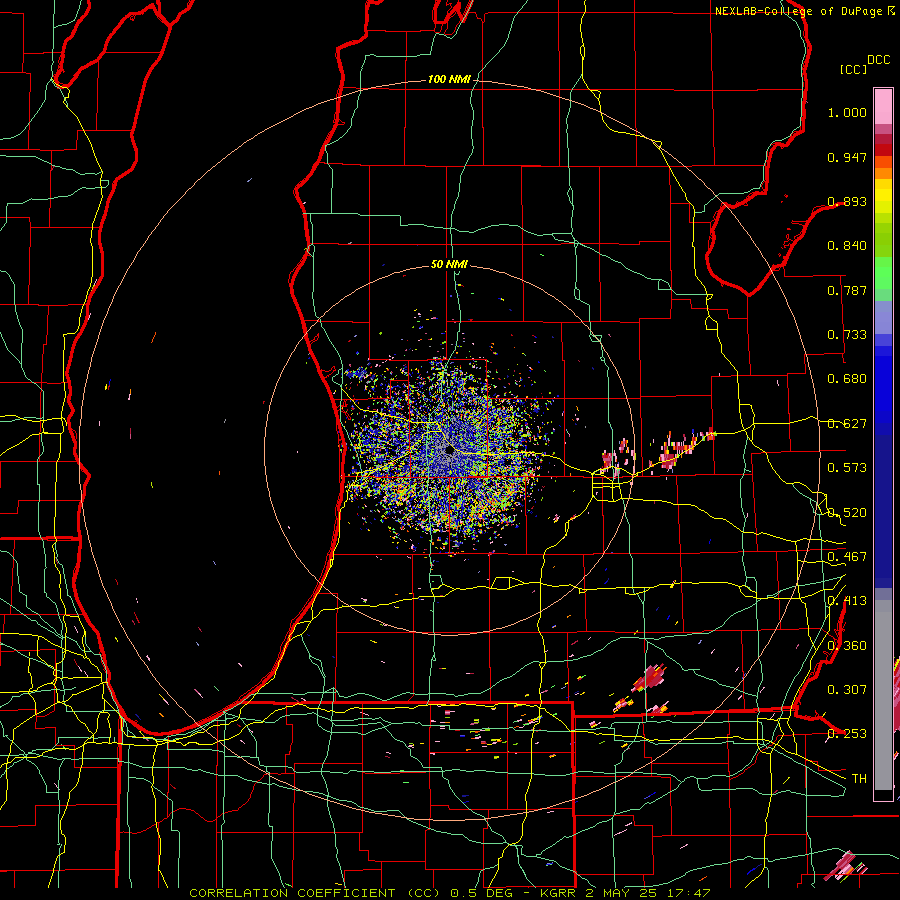The width and height of the screenshot is (900, 900).
Task: Select the 0.360 scale value
Action: coord(847,646)
